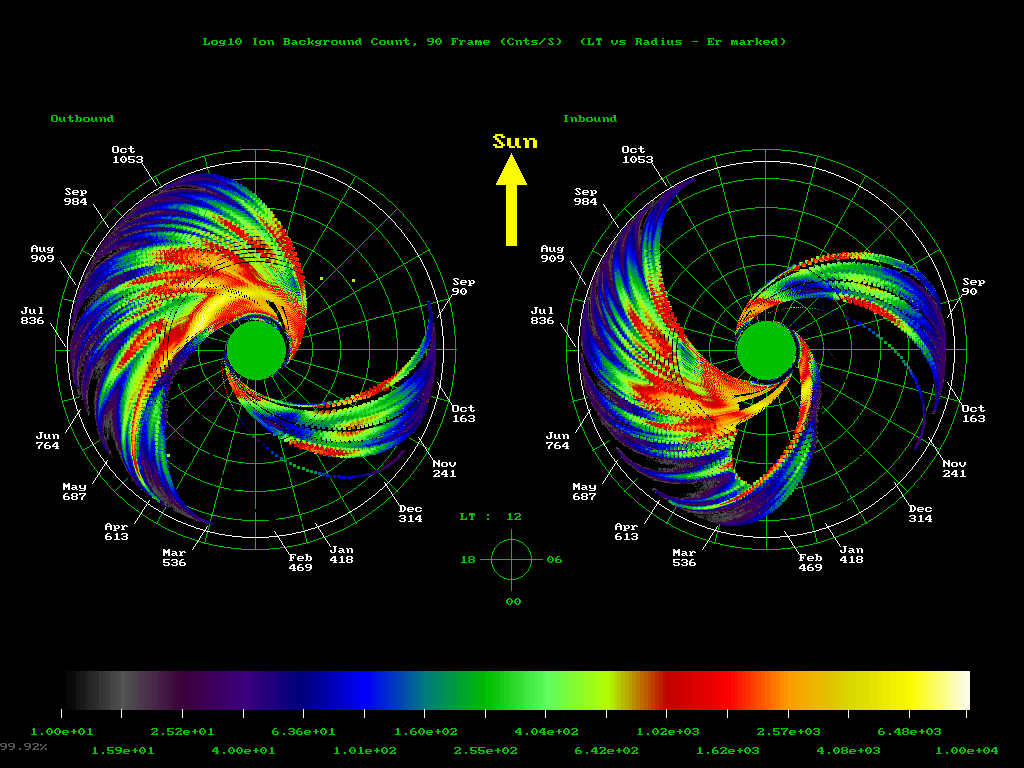The height and width of the screenshot is (768, 1024).
Task: Select the green Earth disk in Outbound plot
Action: 257,350
